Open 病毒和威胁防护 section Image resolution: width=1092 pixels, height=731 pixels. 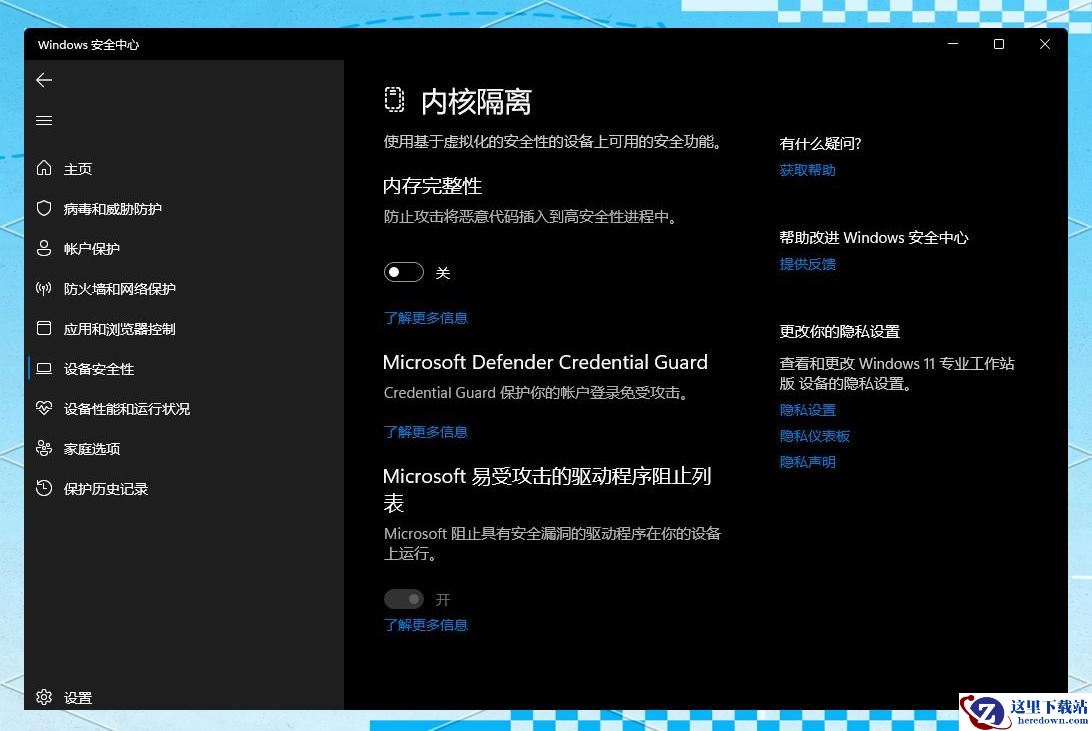[112, 209]
